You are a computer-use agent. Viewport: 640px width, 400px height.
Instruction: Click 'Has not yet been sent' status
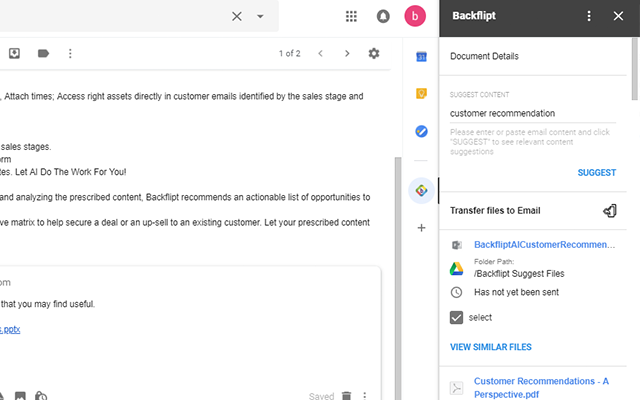click(516, 292)
